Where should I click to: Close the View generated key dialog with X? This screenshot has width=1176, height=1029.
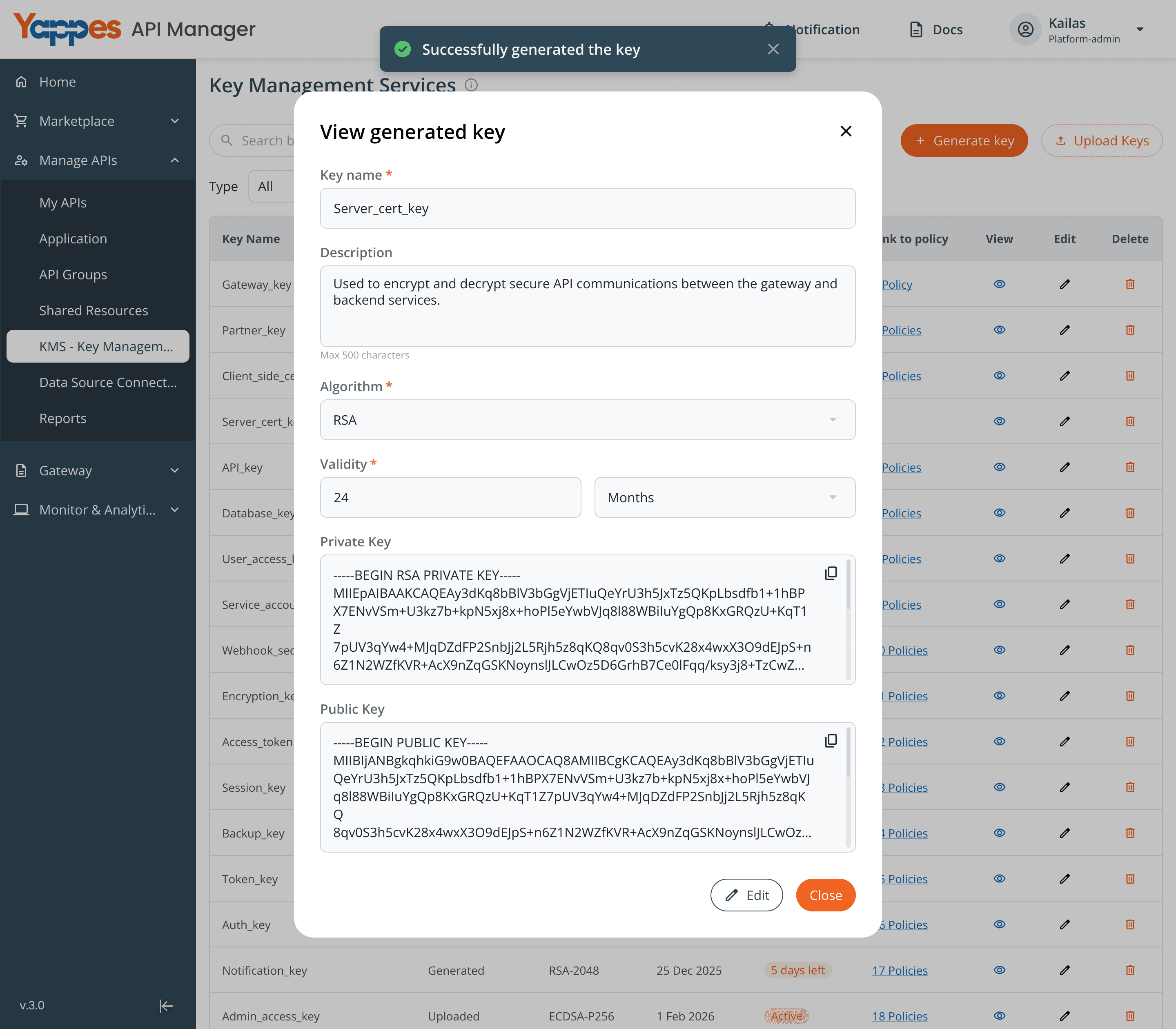pos(846,131)
